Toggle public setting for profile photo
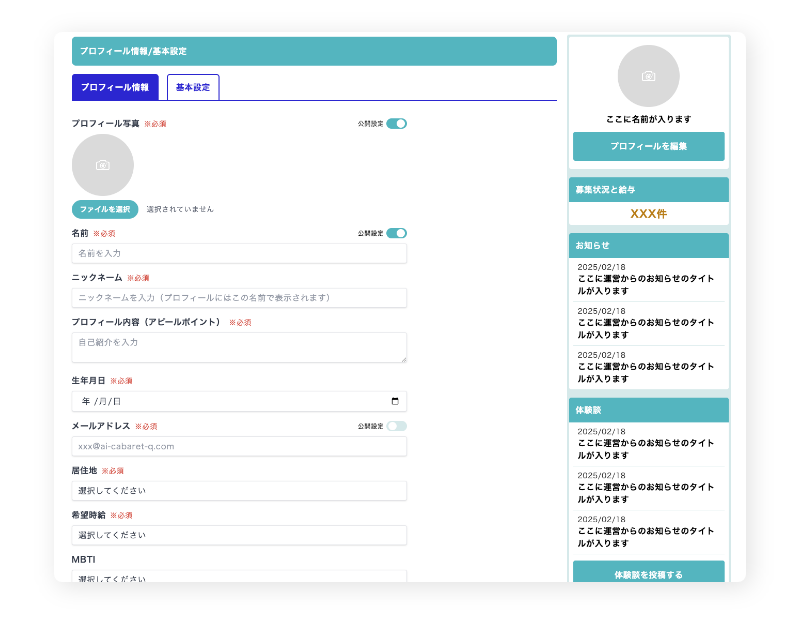Screen dimensions: 800x622 [396, 124]
